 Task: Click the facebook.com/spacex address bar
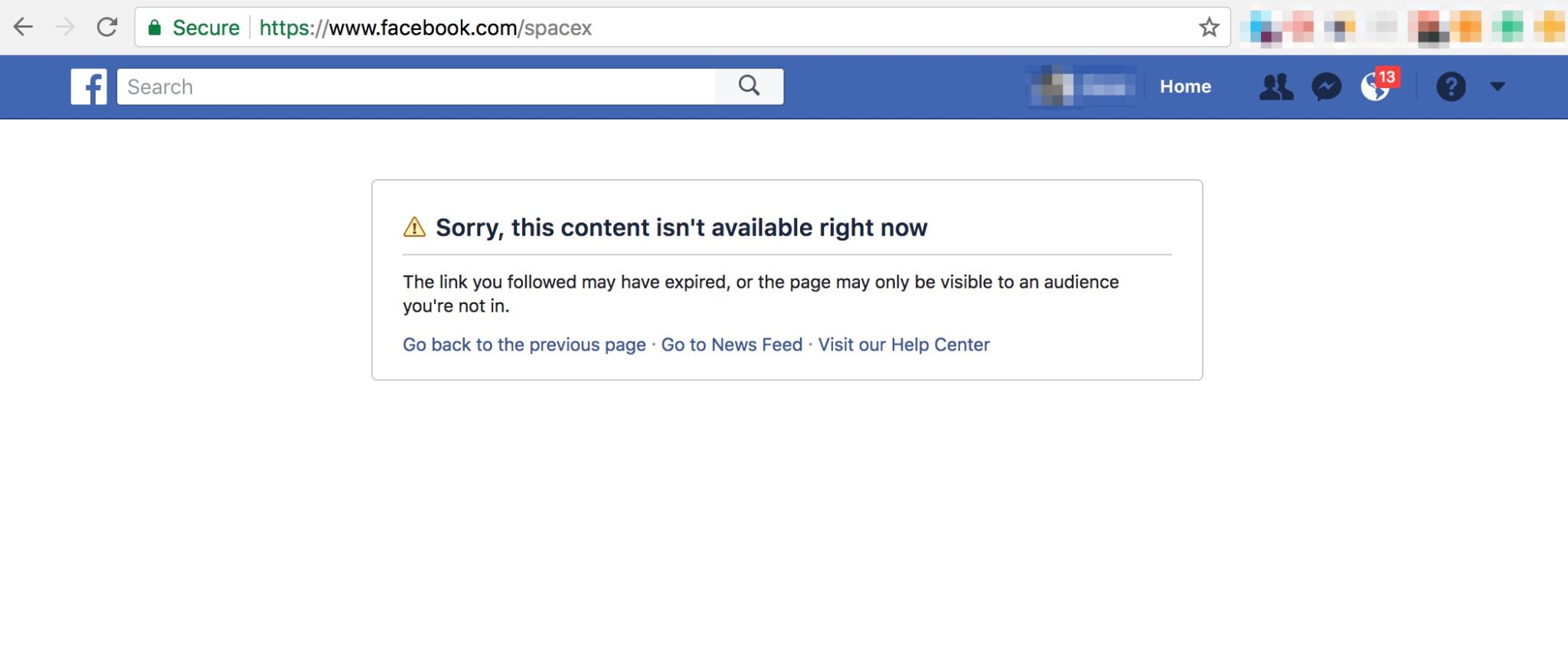point(689,28)
